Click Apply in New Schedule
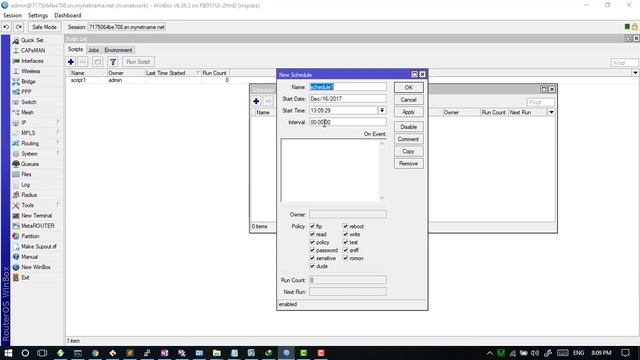Image resolution: width=640 pixels, height=360 pixels. [409, 112]
